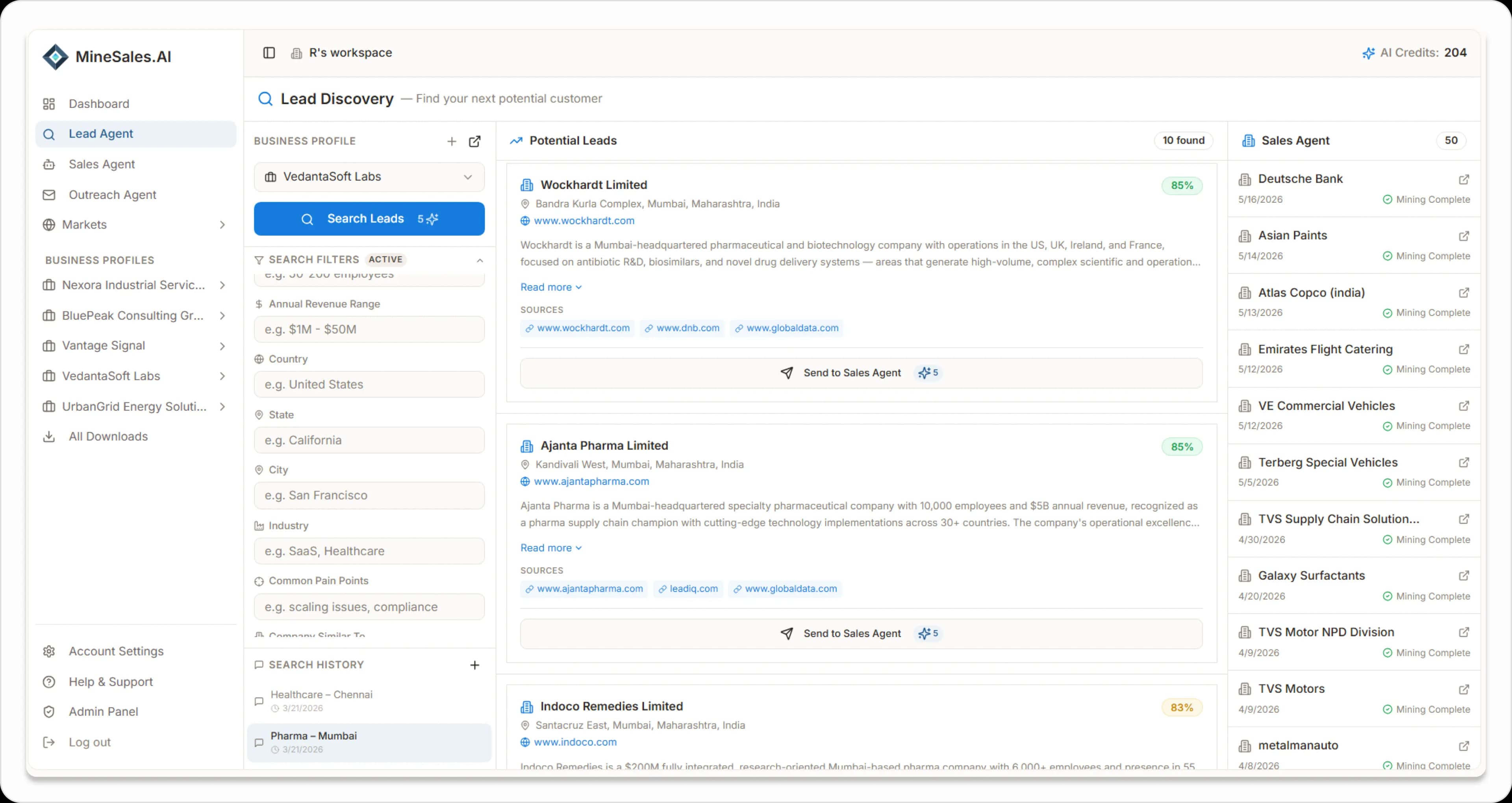
Task: Open Asian Paints external link icon
Action: click(x=1464, y=236)
